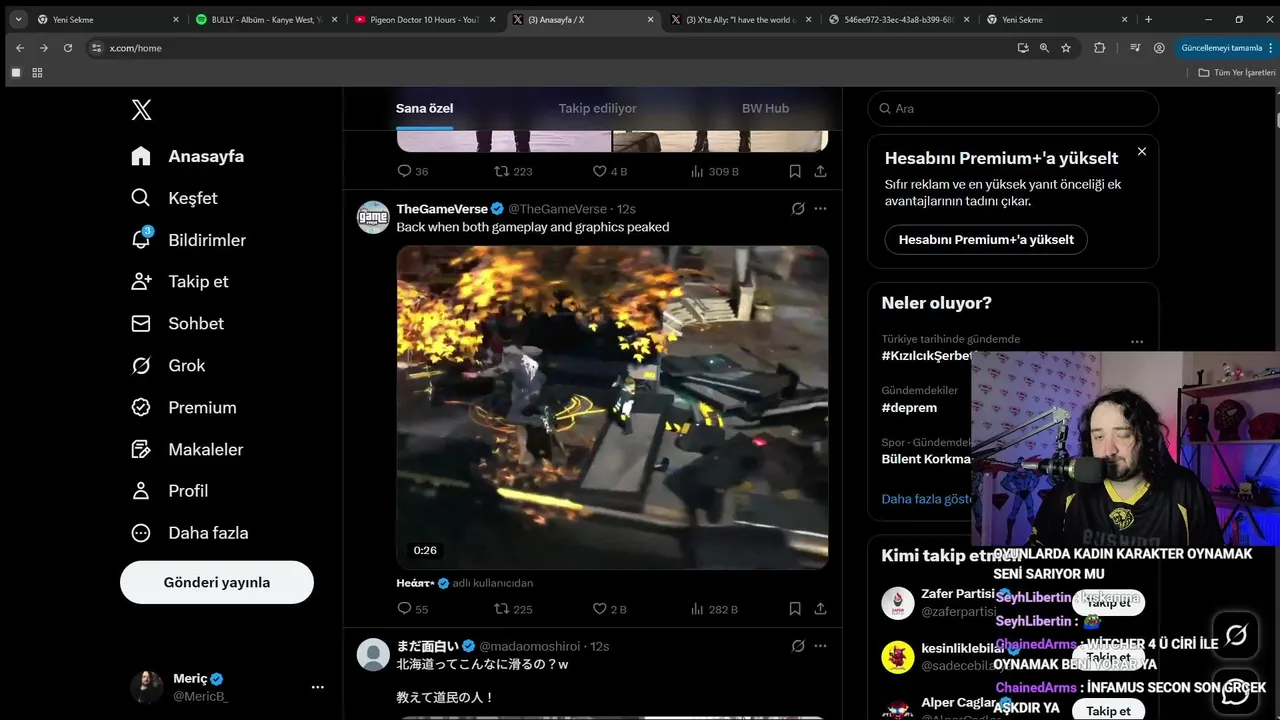Bookmark the post with 309 B views
The image size is (1280, 720).
[x=795, y=171]
